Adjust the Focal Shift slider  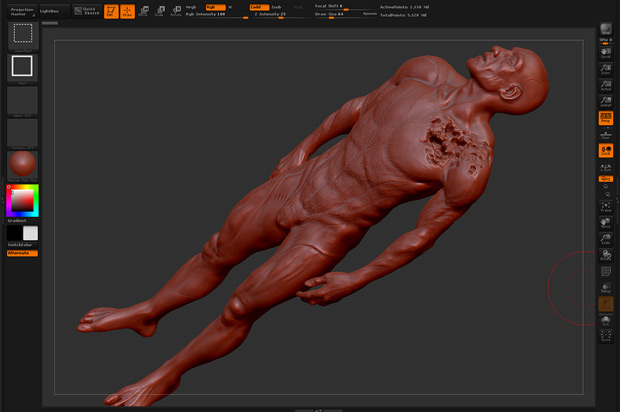pos(344,7)
